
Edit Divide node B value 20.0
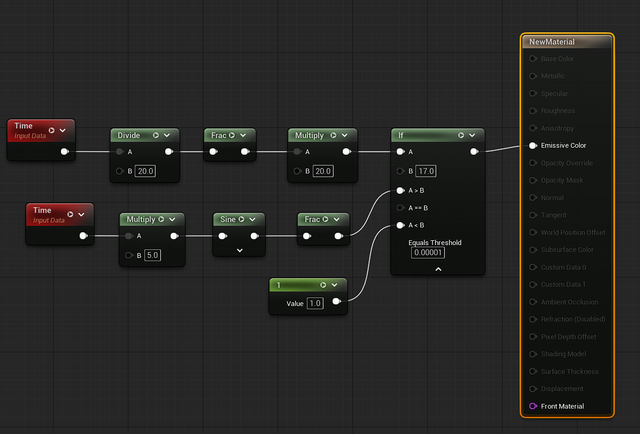pyautogui.click(x=145, y=171)
